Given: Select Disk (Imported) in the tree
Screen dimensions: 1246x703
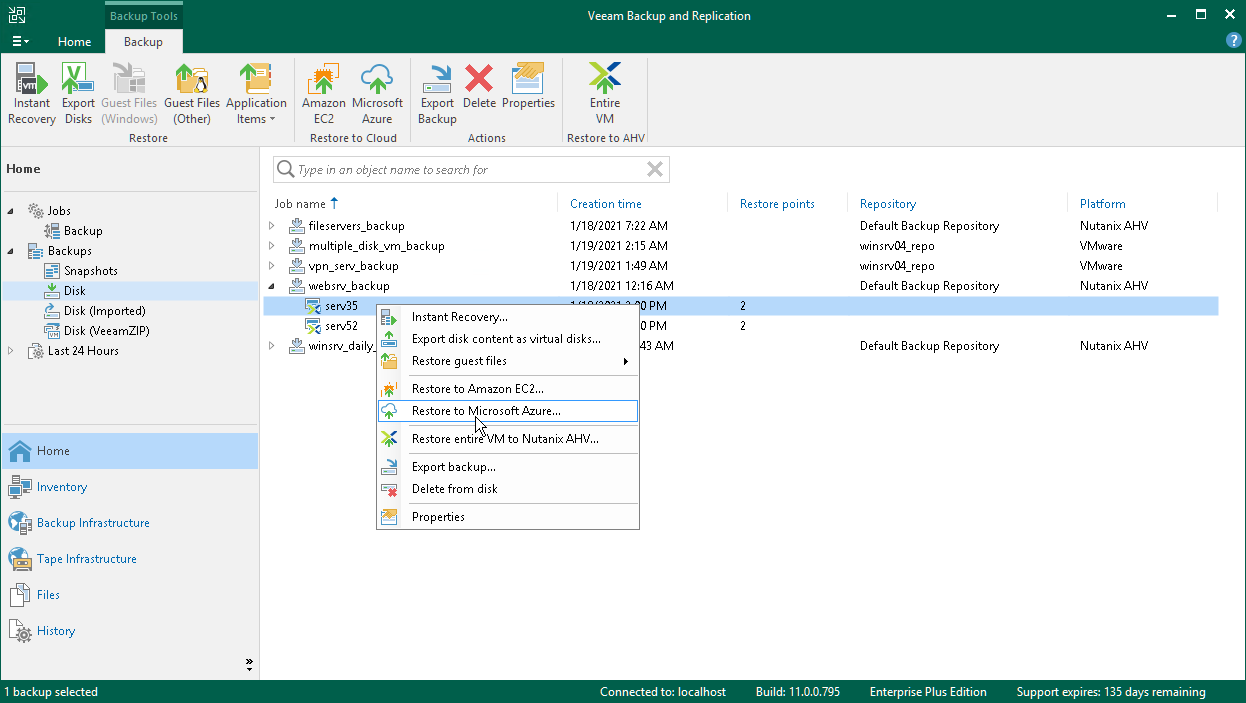Looking at the screenshot, I should [104, 311].
